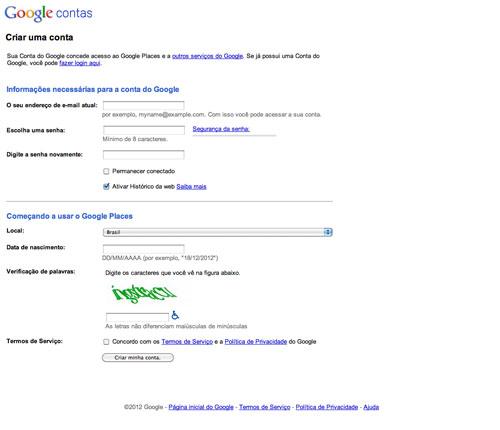Click the current e-mail address field
500x430 pixels.
pos(144,105)
